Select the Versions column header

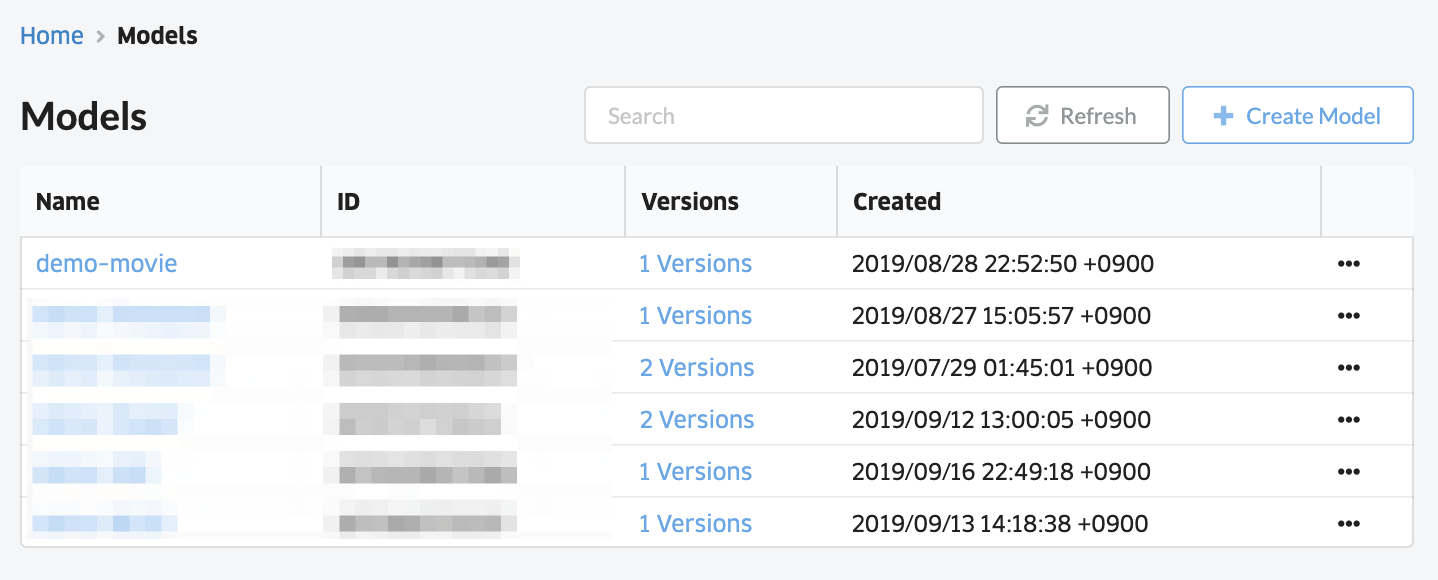pyautogui.click(x=690, y=202)
